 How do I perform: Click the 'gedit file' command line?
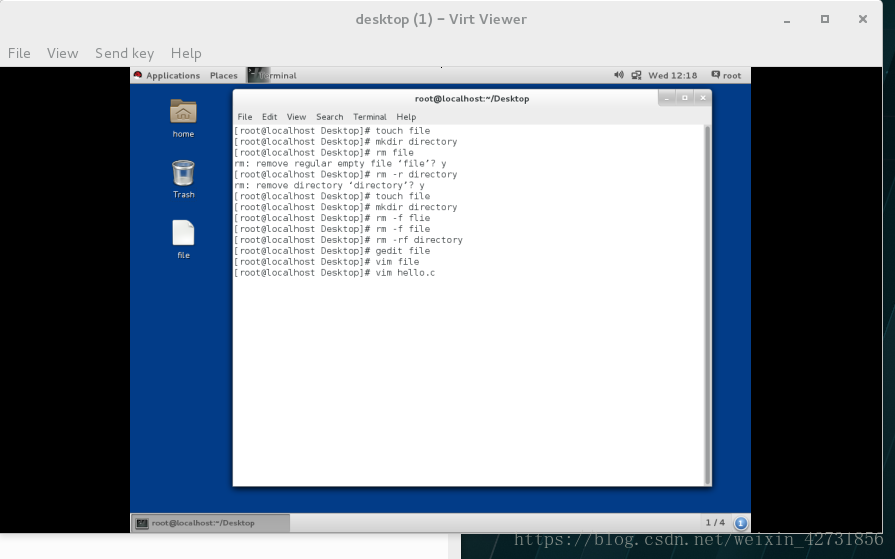tap(332, 251)
